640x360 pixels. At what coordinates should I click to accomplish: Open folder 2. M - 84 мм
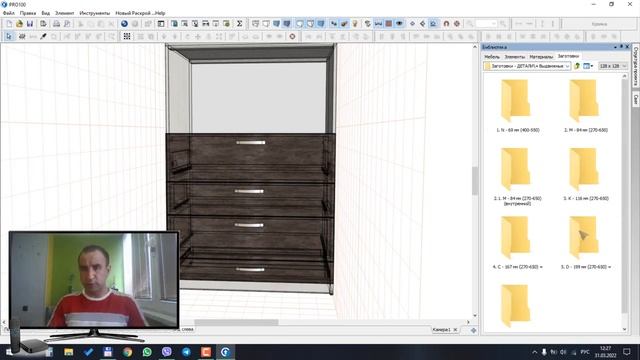(585, 105)
